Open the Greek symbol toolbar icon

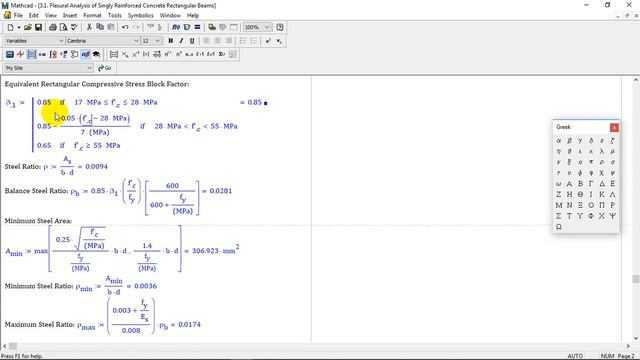coord(85,54)
